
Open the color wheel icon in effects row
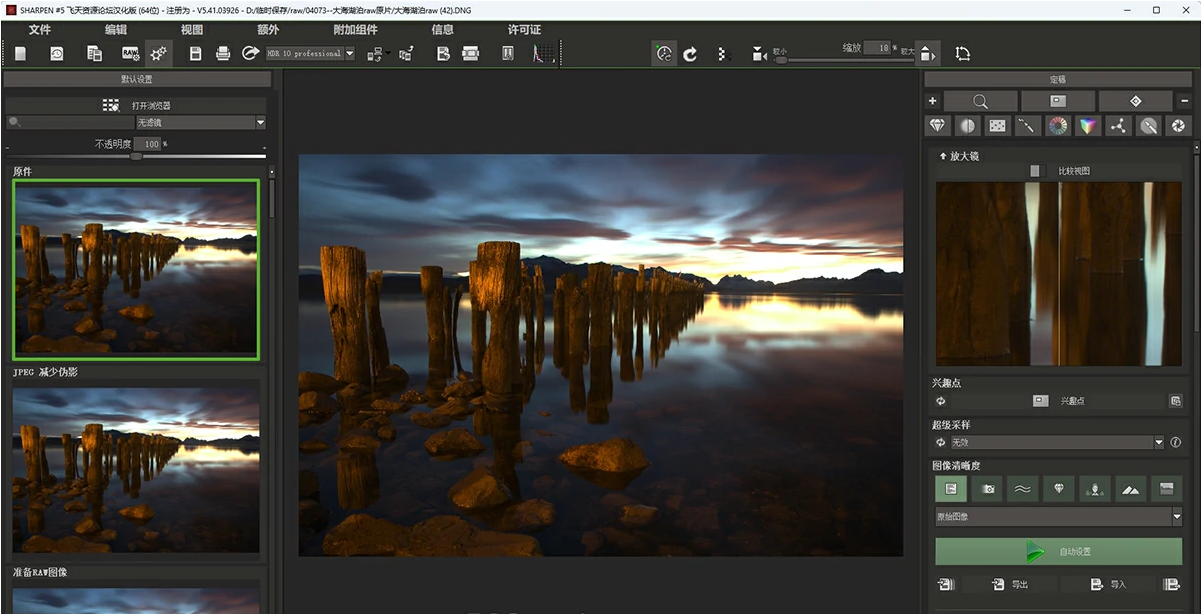[x=1057, y=126]
